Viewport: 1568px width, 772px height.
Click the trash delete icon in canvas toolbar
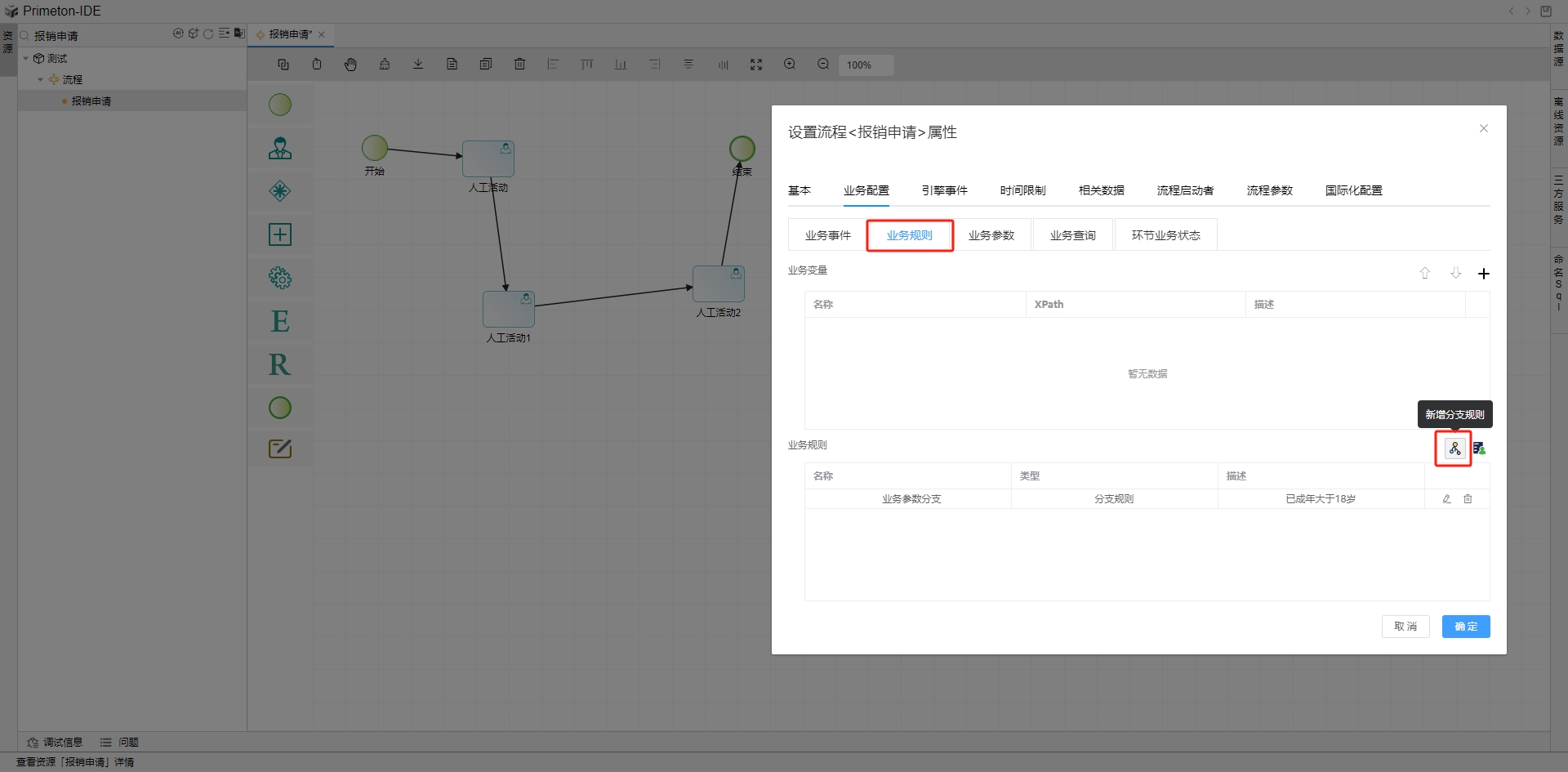click(519, 65)
